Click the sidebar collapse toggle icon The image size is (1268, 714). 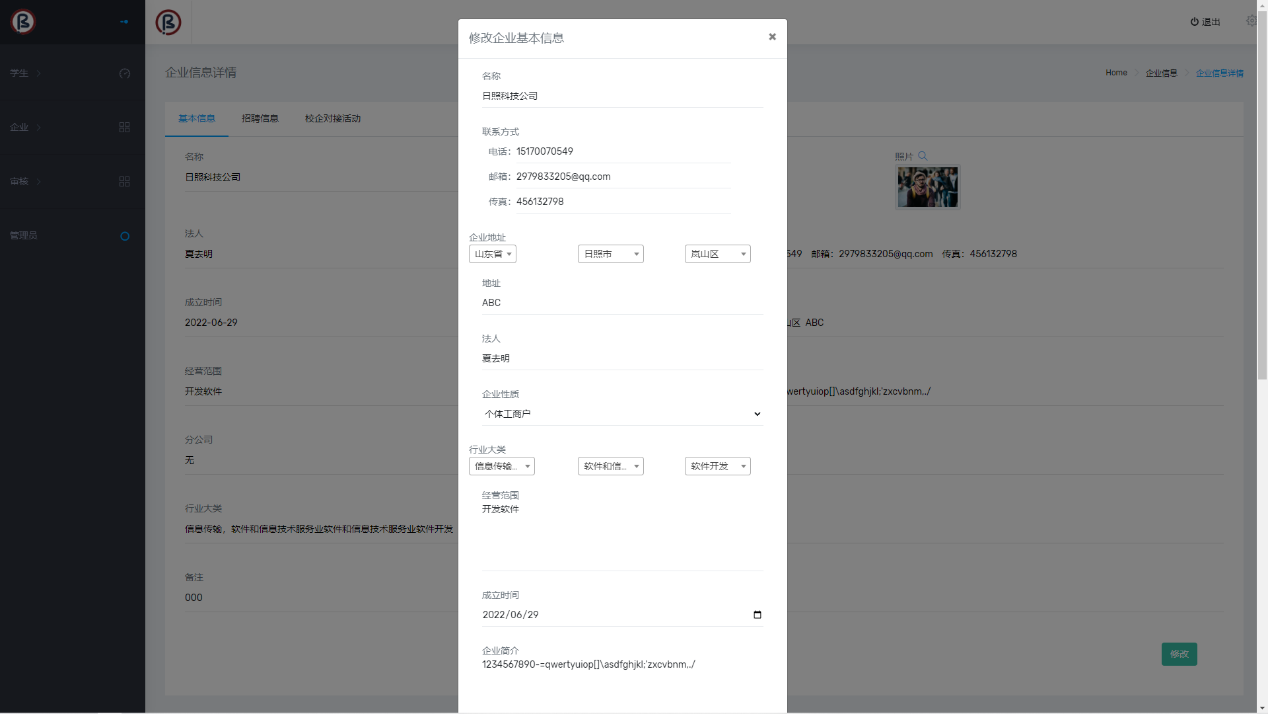click(124, 21)
